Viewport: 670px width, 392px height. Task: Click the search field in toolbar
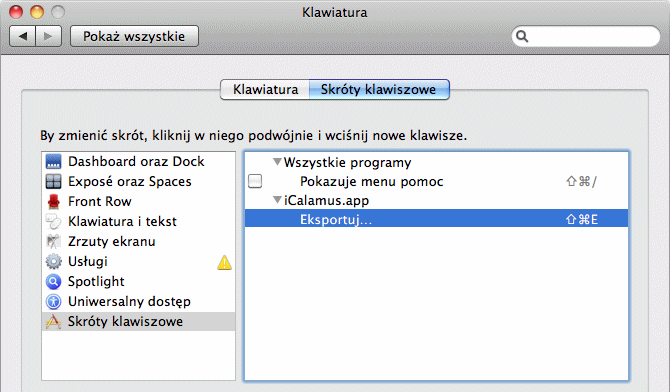586,36
